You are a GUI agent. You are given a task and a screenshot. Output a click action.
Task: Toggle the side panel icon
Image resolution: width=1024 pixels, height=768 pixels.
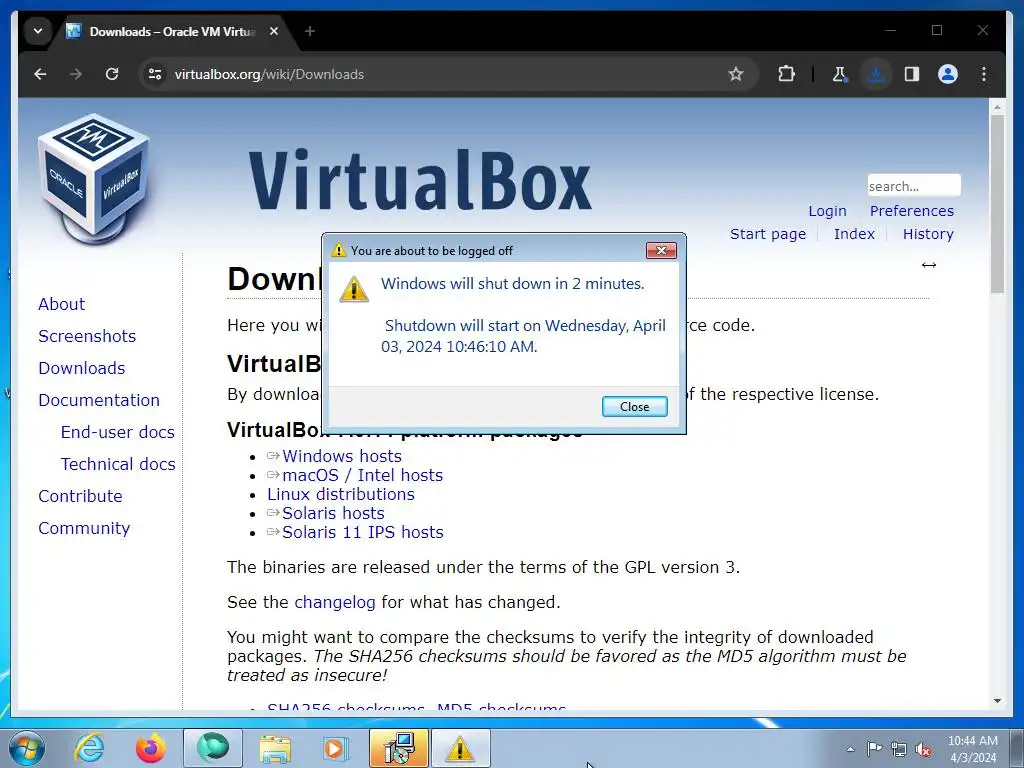pos(912,74)
